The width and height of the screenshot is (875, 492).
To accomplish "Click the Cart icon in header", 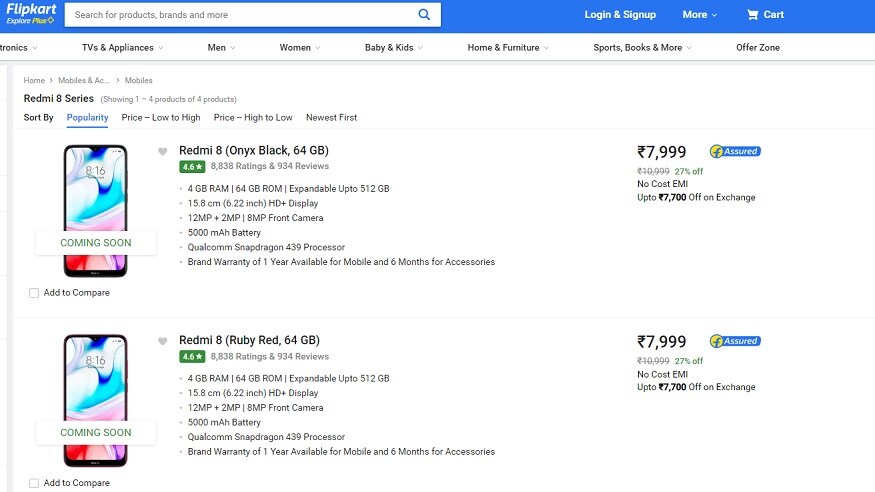I will pyautogui.click(x=753, y=15).
